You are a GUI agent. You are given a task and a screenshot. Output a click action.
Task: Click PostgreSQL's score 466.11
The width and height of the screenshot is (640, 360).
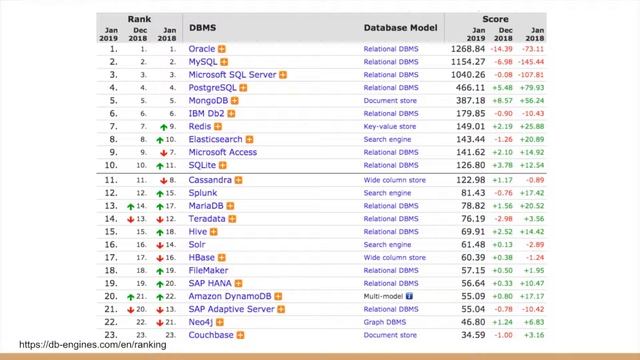[470, 88]
